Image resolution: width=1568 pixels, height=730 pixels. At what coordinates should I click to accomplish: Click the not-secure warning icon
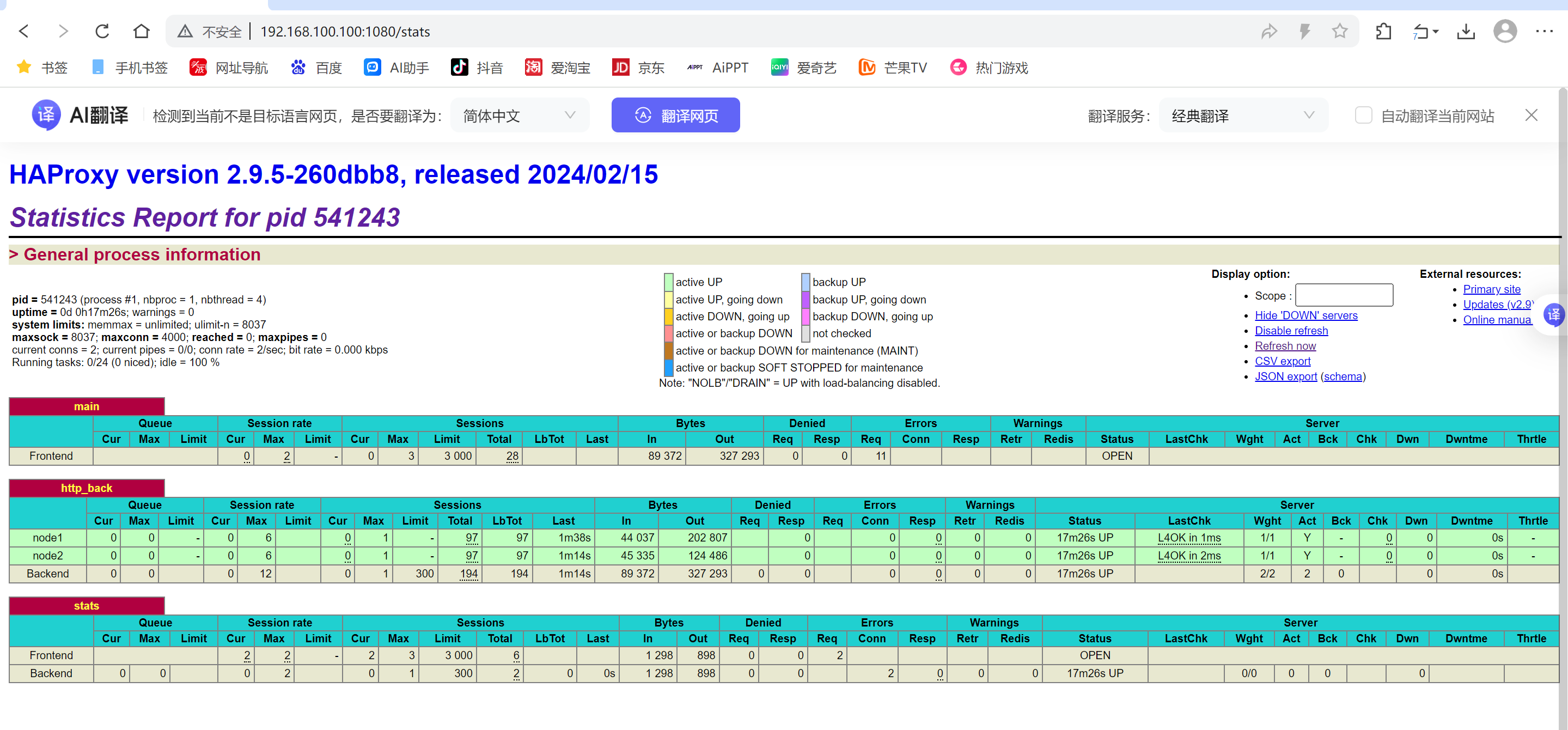point(185,32)
